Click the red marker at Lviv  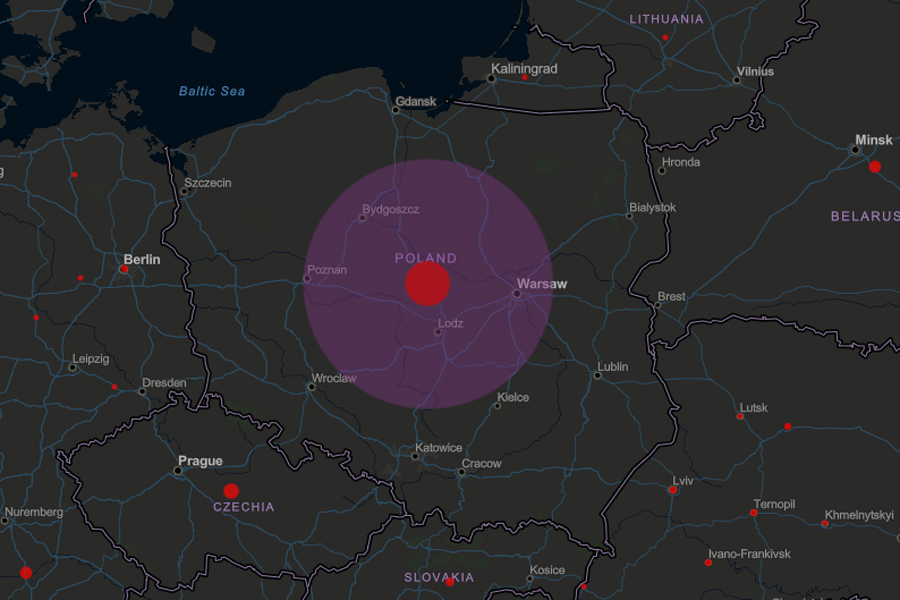(x=673, y=490)
